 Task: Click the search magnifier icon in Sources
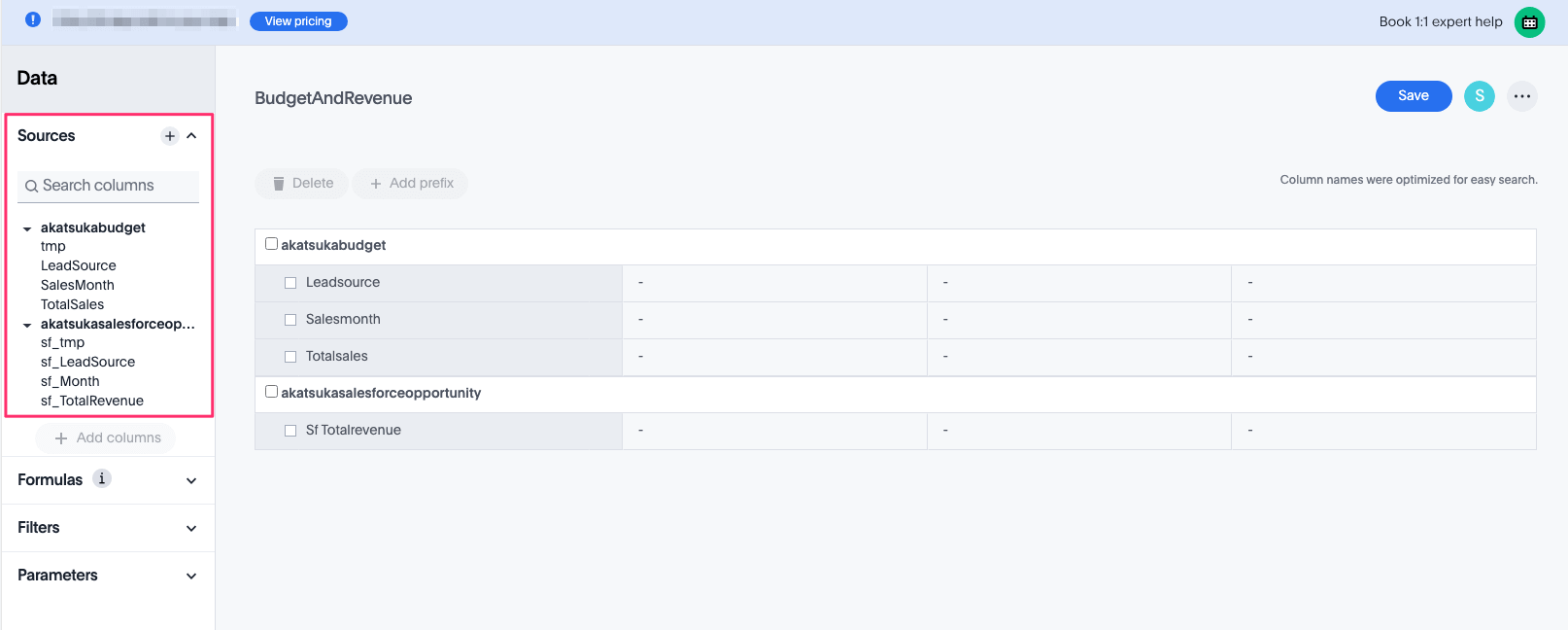tap(32, 186)
